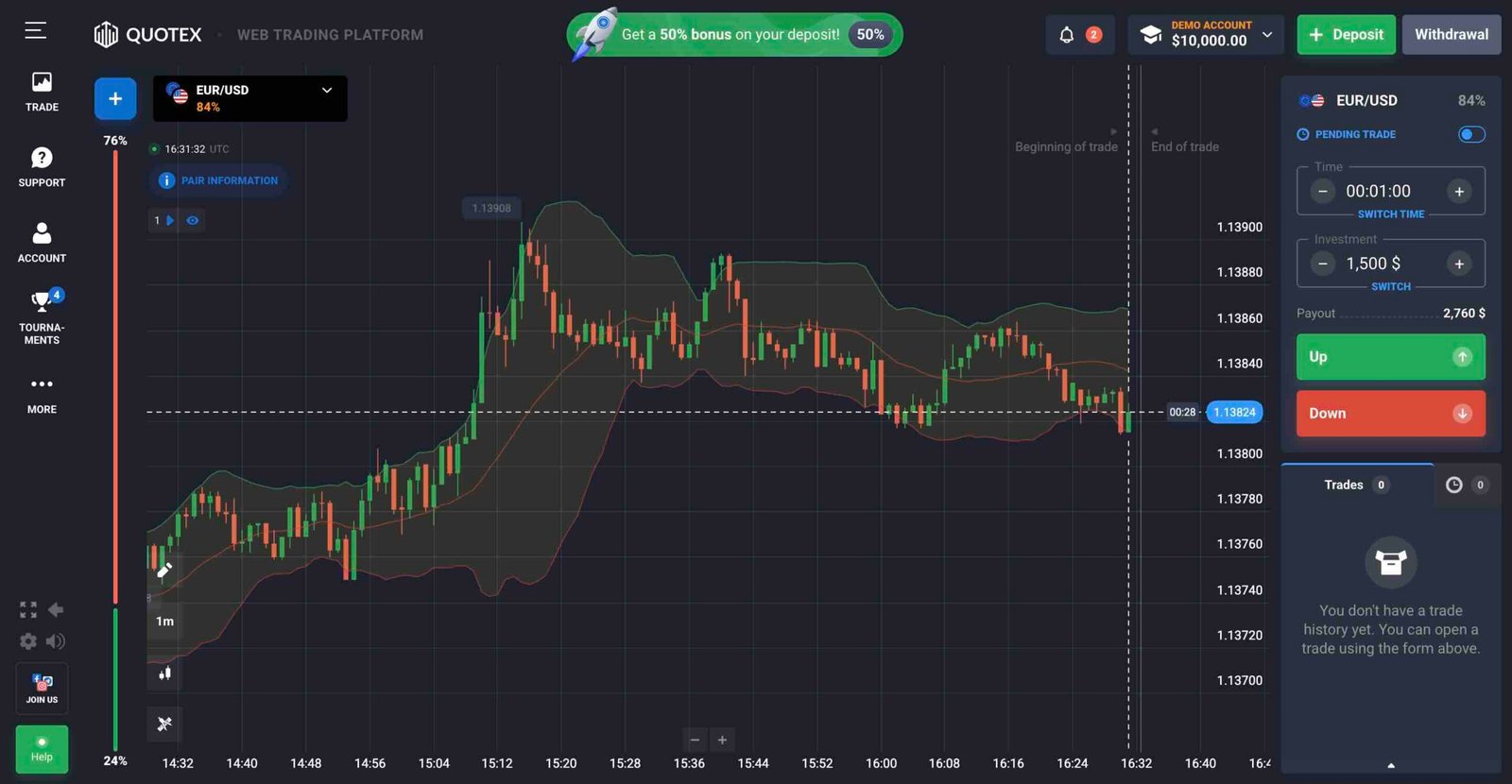Click the 50% deposit bonus banner
Viewport: 1512px width, 784px height.
click(735, 35)
